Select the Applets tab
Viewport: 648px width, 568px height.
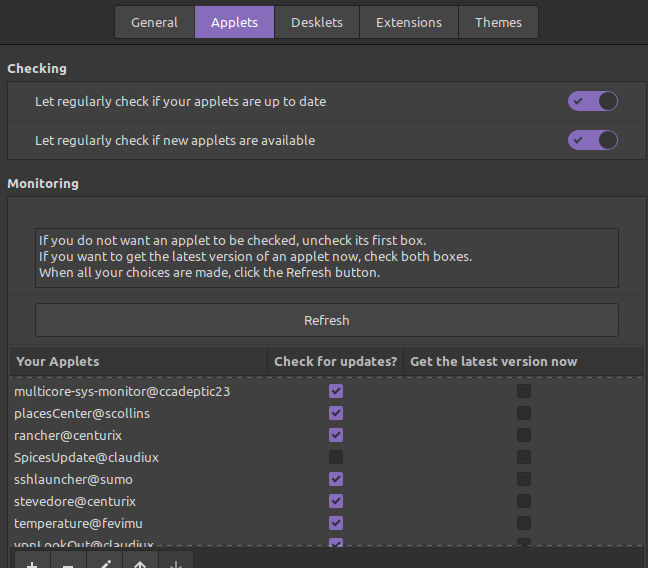coord(234,22)
